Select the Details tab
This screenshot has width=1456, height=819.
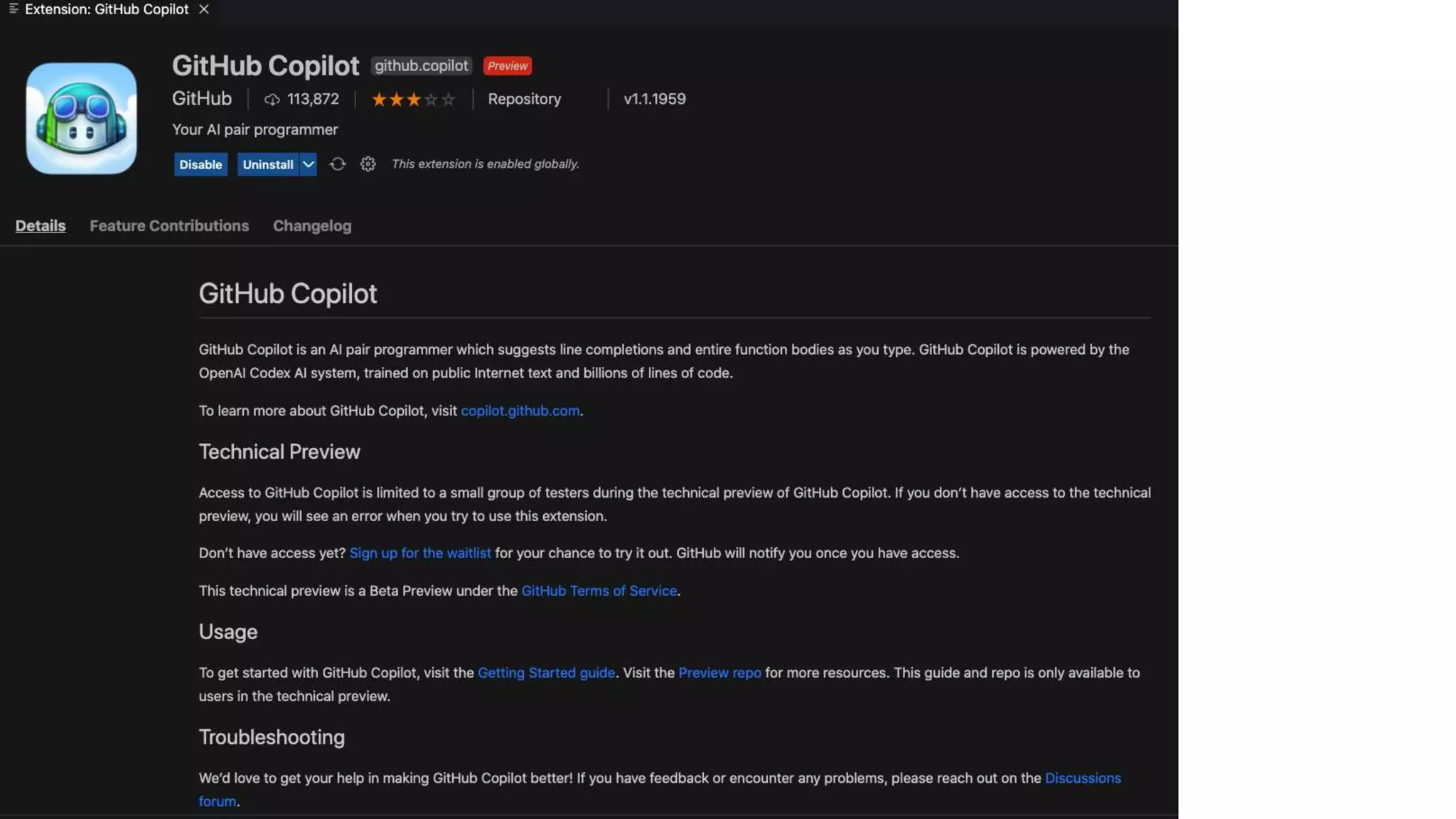(x=41, y=226)
